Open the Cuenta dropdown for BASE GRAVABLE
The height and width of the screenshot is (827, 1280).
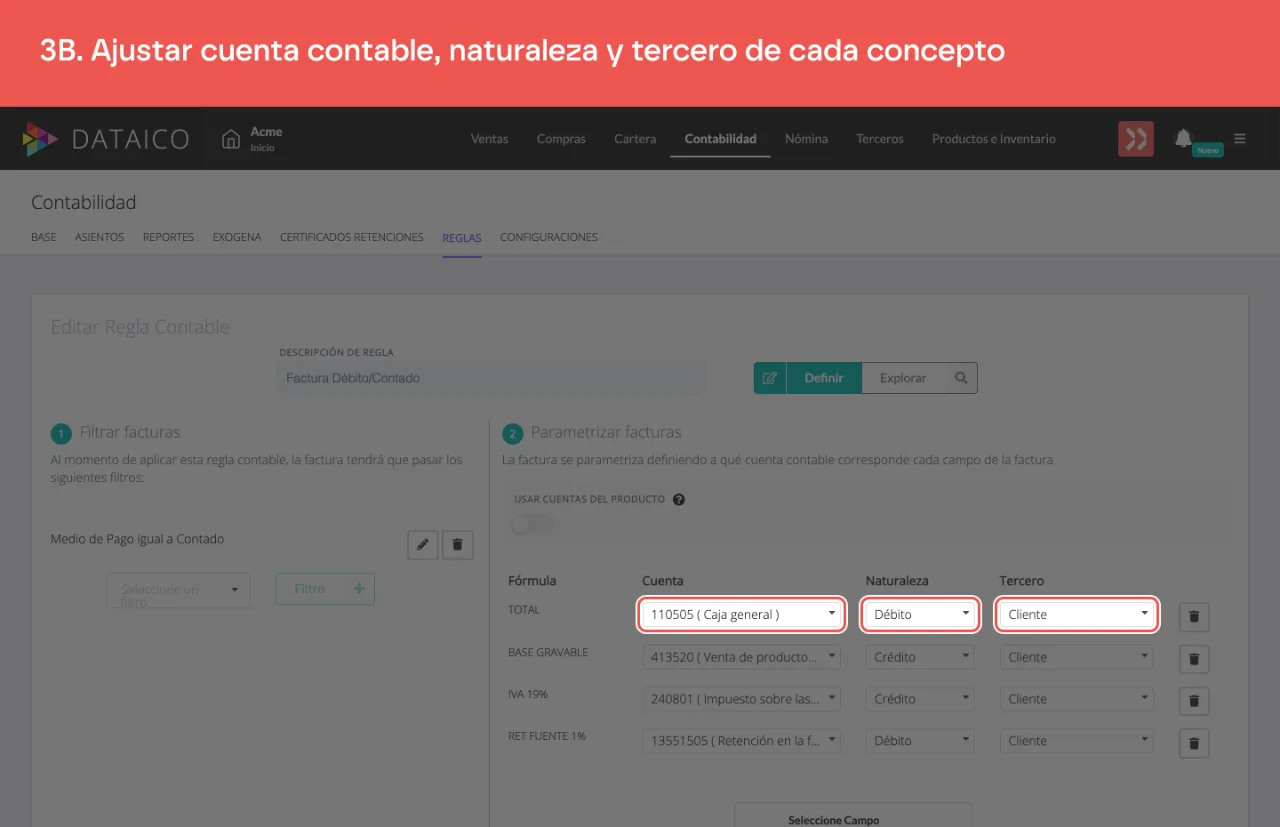(742, 657)
